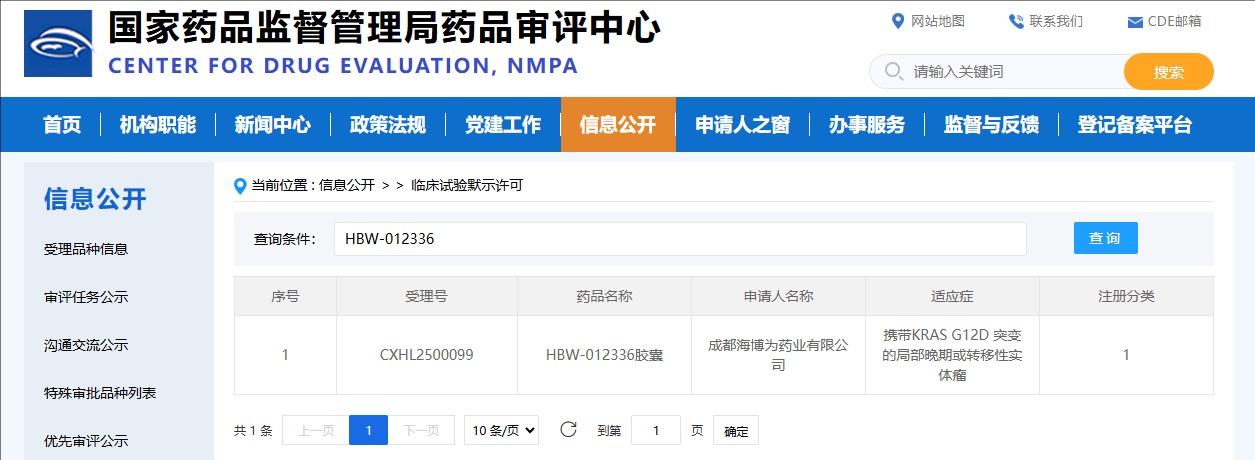Click the KRAS G12D indication cell

pyautogui.click(x=952, y=355)
